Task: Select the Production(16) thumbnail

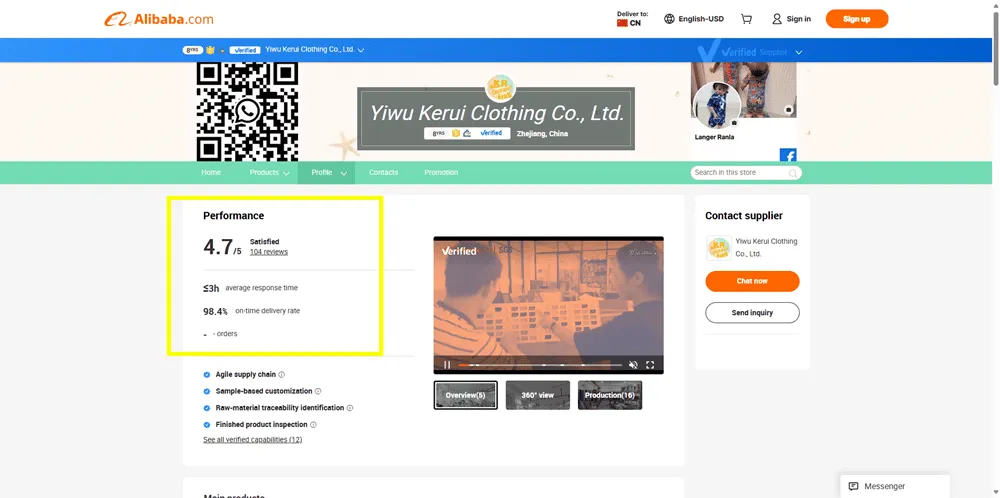Action: tap(610, 395)
